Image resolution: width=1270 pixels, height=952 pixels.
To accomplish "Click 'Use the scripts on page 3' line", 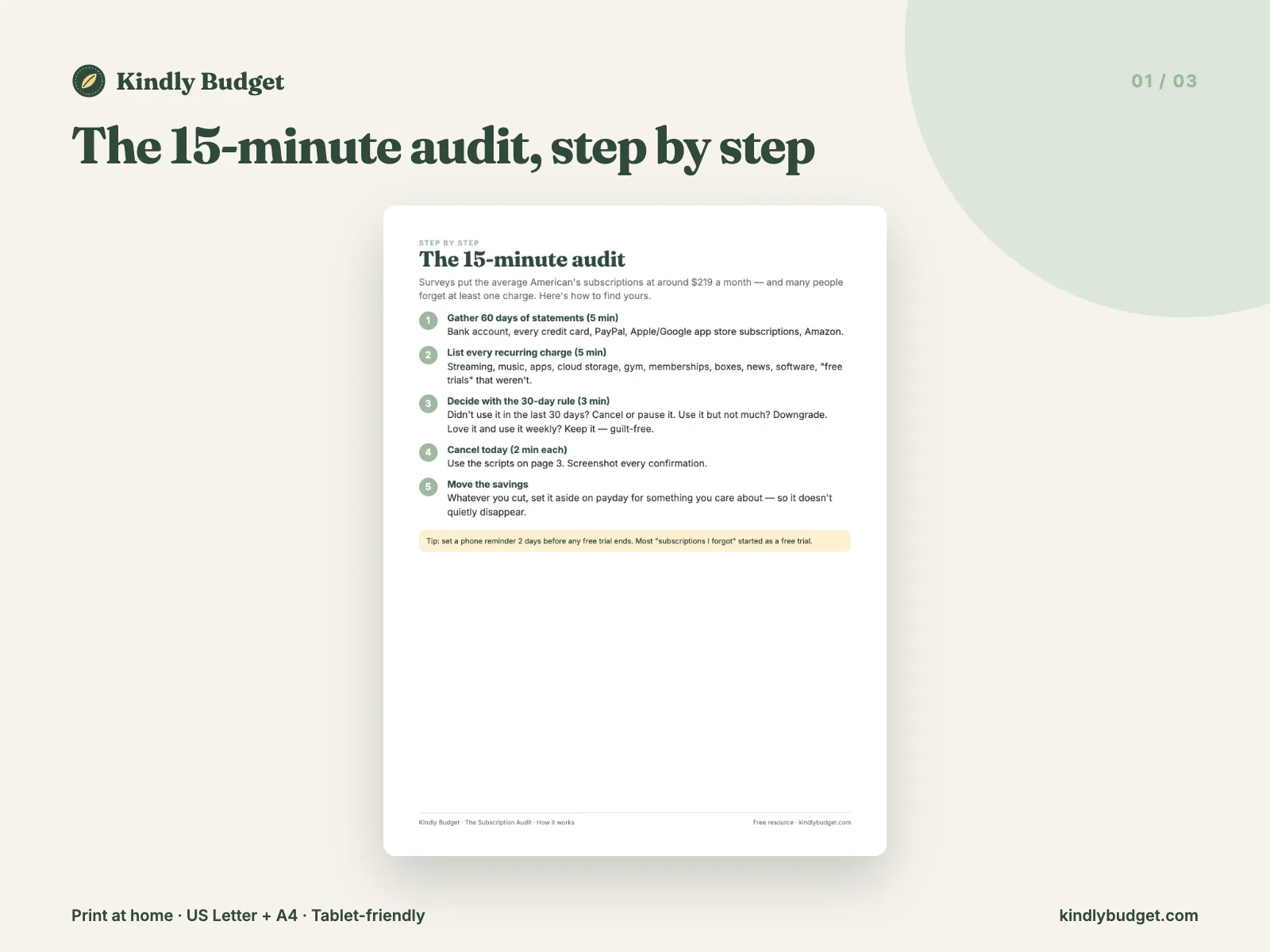I will tap(577, 463).
